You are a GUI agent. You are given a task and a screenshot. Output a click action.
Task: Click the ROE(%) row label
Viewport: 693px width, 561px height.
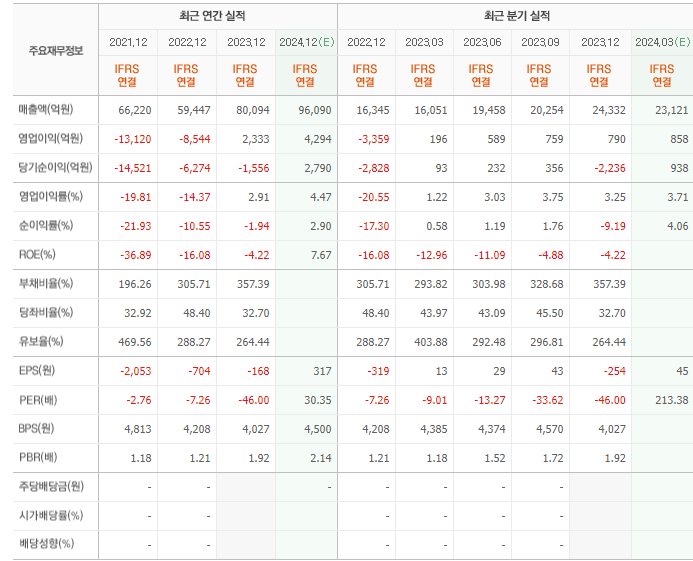(37, 255)
